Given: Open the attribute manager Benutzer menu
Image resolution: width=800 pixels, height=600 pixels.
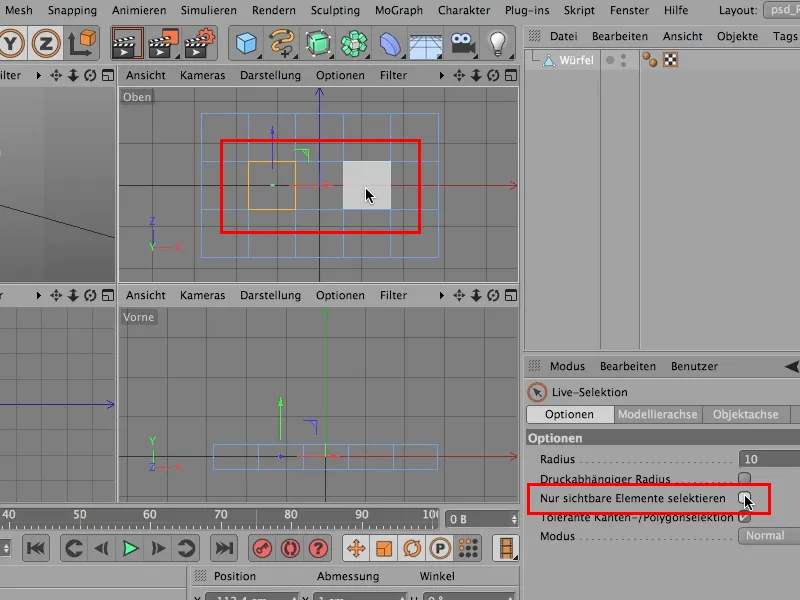Looking at the screenshot, I should click(x=694, y=366).
